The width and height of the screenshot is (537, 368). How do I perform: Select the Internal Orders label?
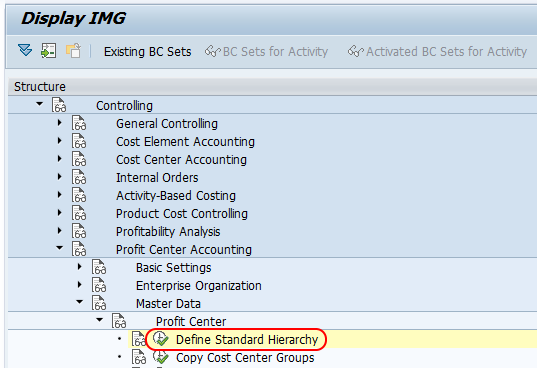157,178
